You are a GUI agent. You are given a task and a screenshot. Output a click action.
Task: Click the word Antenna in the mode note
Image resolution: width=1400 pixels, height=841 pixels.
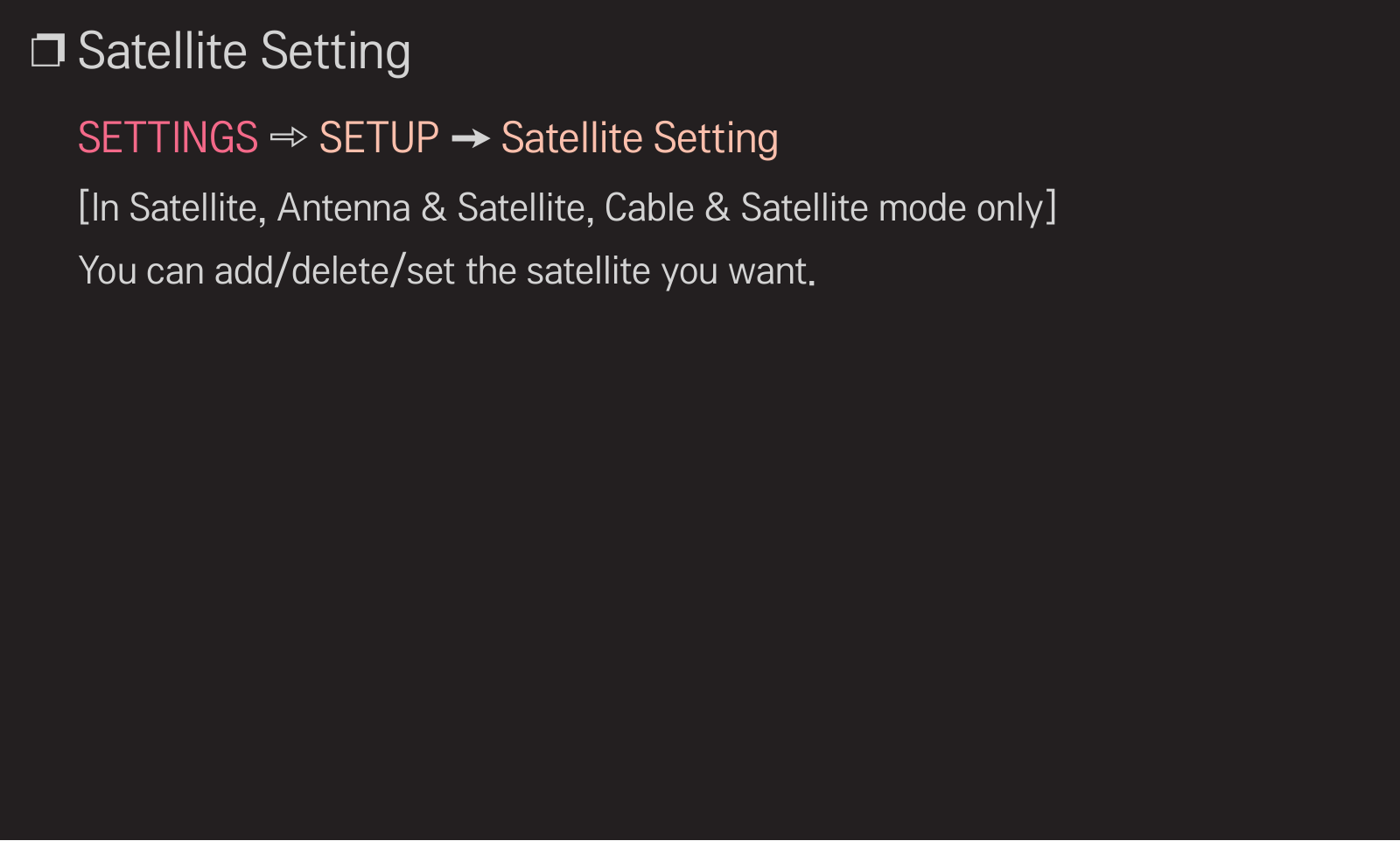coord(344,208)
